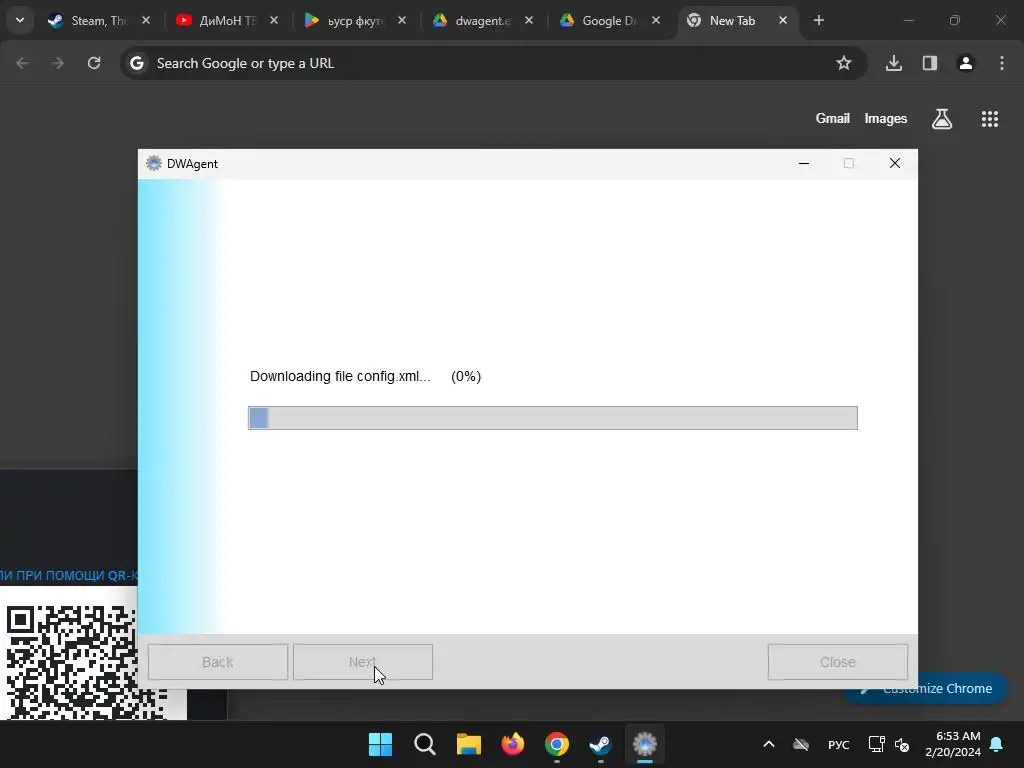This screenshot has height=768, width=1024.
Task: Bookmark this page with the star icon
Action: tap(844, 63)
